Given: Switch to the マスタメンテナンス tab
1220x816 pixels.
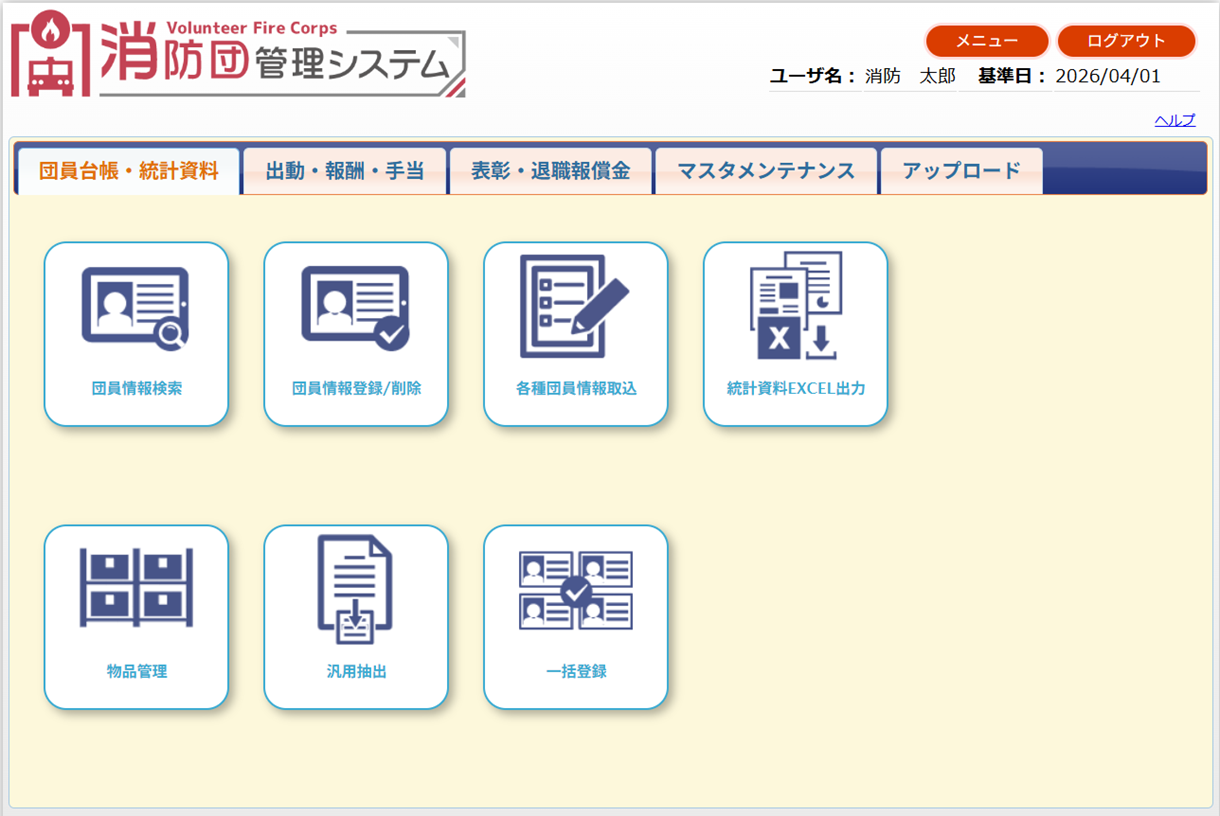Looking at the screenshot, I should [766, 171].
